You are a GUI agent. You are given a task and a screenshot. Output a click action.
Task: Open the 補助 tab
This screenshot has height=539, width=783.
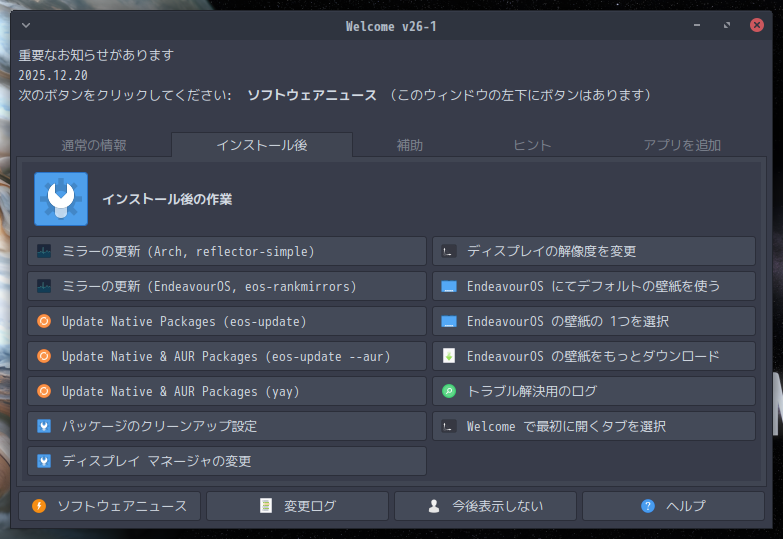(409, 145)
